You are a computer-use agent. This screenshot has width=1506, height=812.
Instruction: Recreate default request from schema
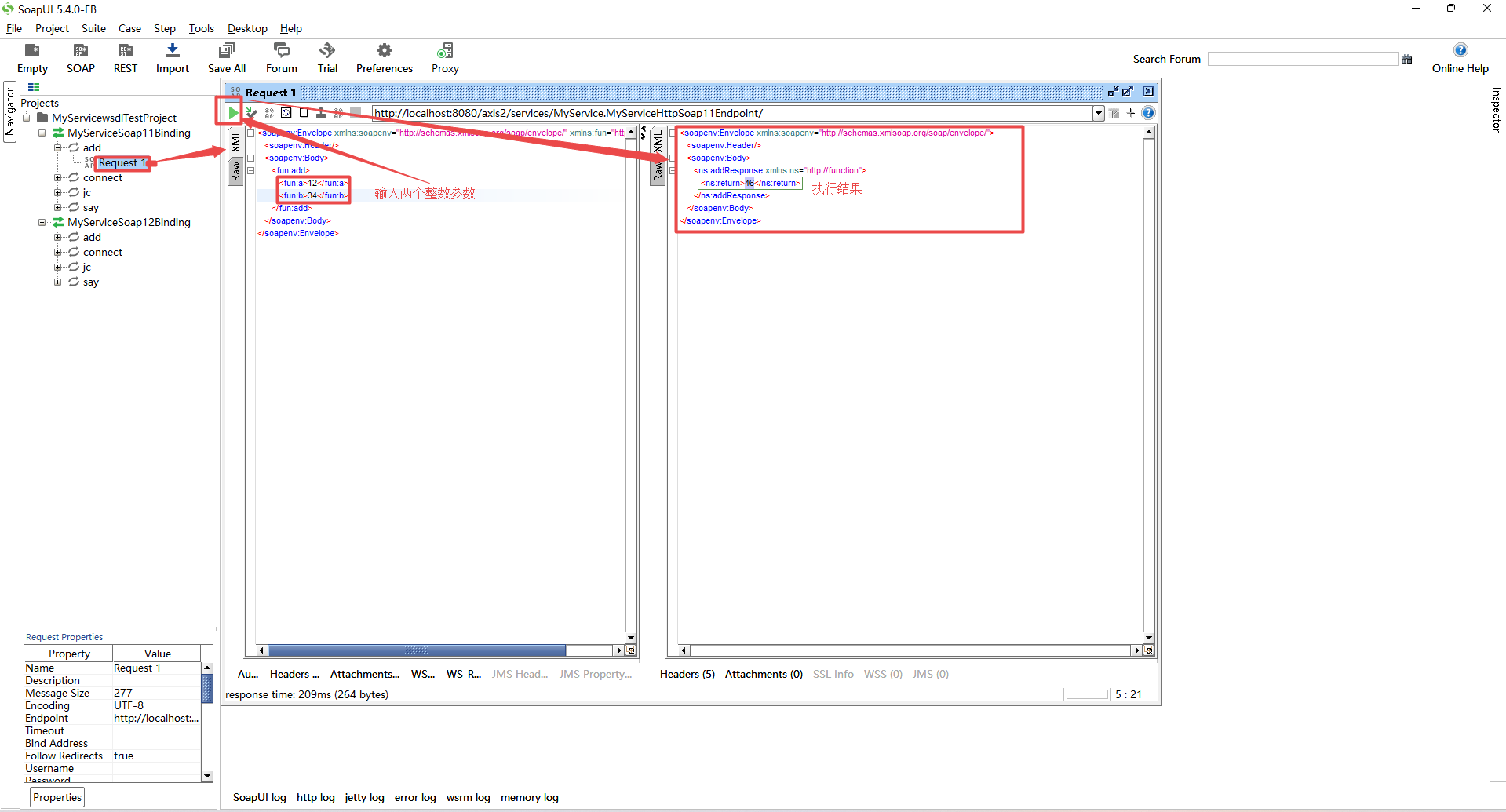tap(286, 113)
